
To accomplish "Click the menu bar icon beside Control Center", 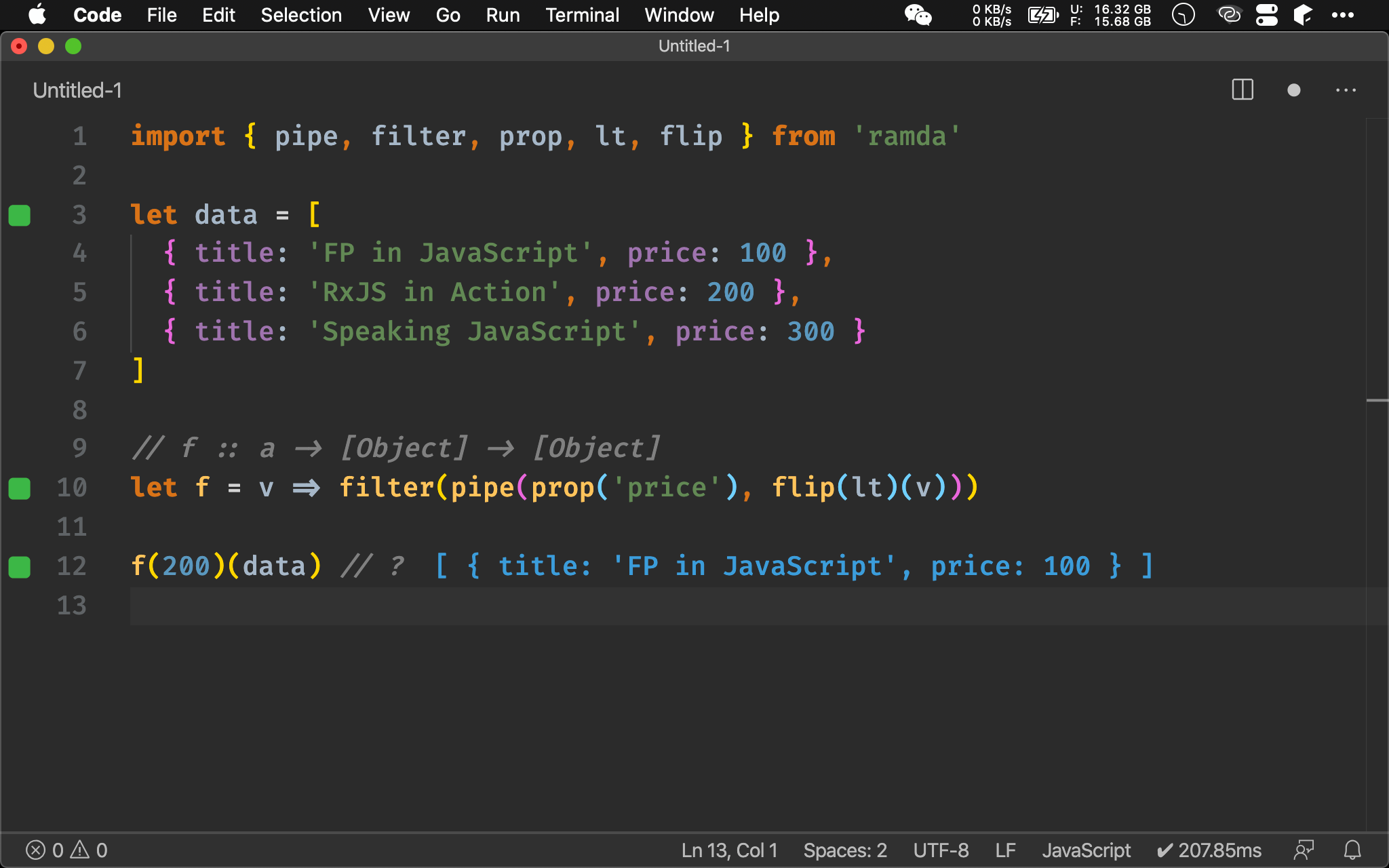I will (1303, 15).
